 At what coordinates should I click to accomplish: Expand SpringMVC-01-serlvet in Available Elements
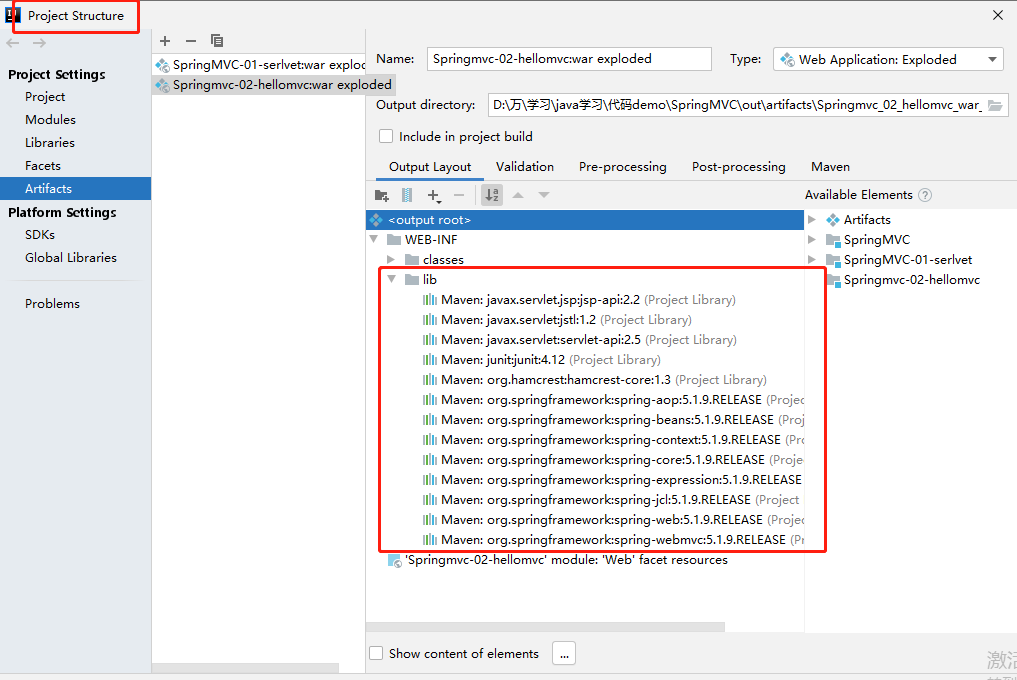tap(812, 260)
